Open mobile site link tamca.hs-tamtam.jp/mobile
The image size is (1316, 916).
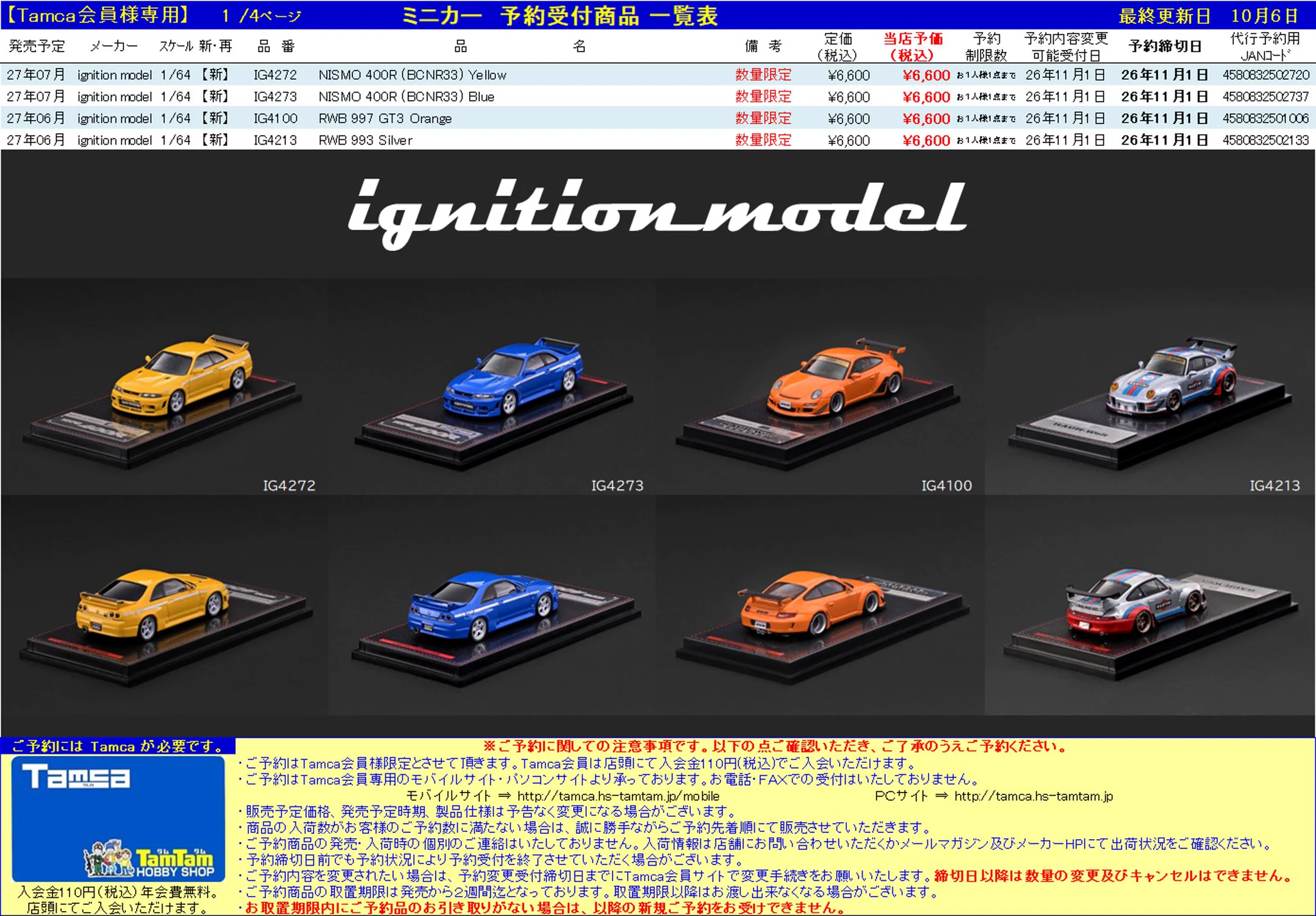tap(618, 796)
